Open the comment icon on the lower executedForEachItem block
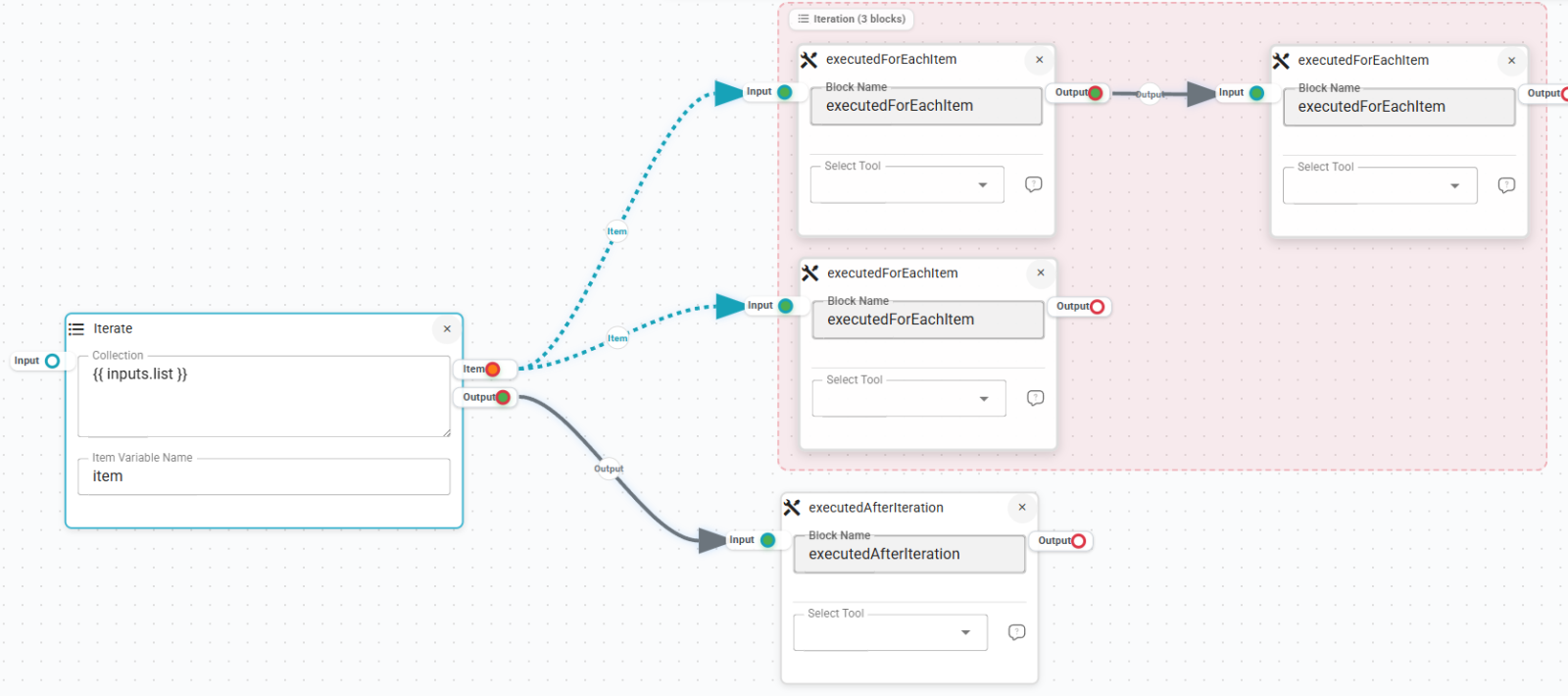The width and height of the screenshot is (1568, 696). coord(1035,398)
